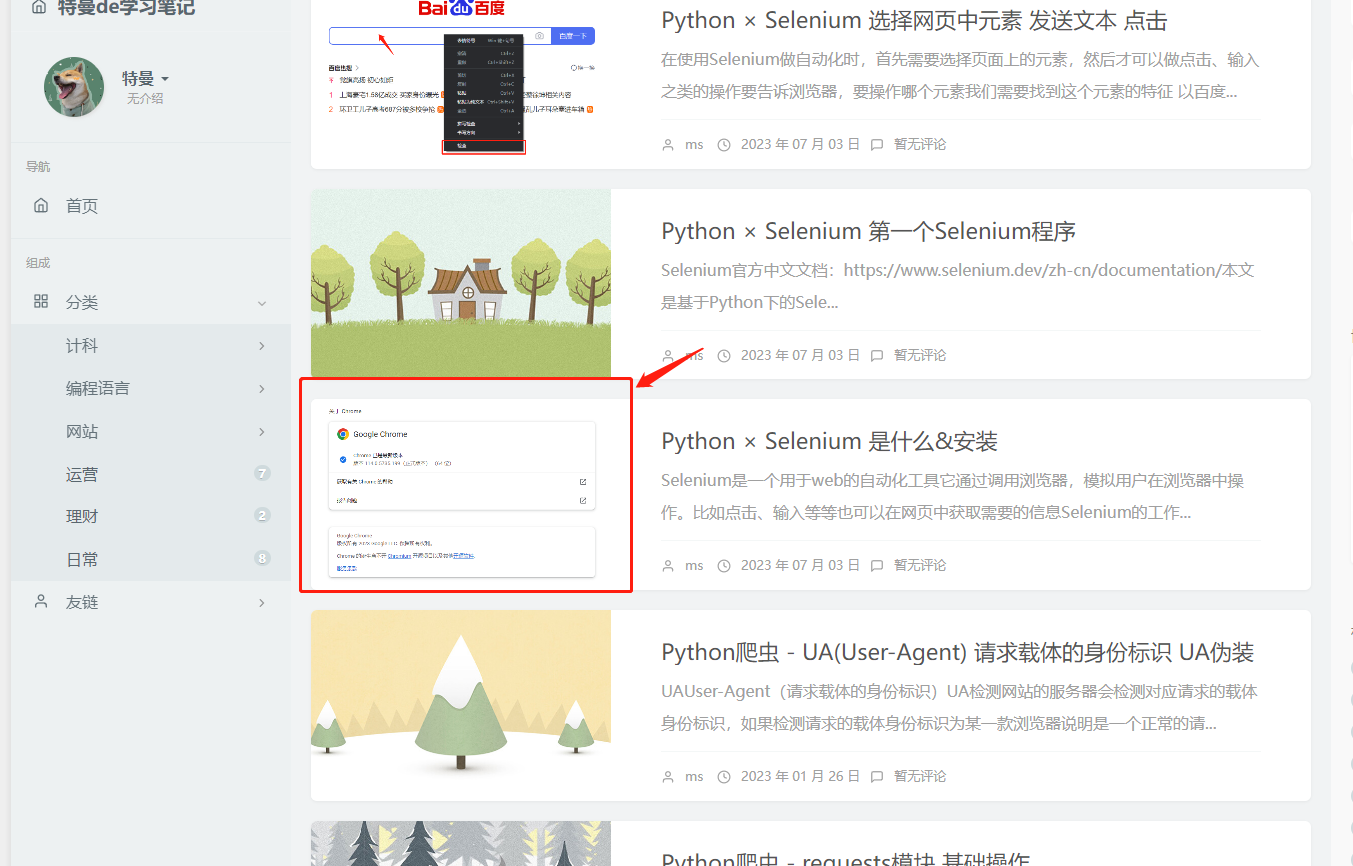Open article UA(User-Agent) 请求载体的身份标识
This screenshot has width=1353, height=866.
point(957,652)
